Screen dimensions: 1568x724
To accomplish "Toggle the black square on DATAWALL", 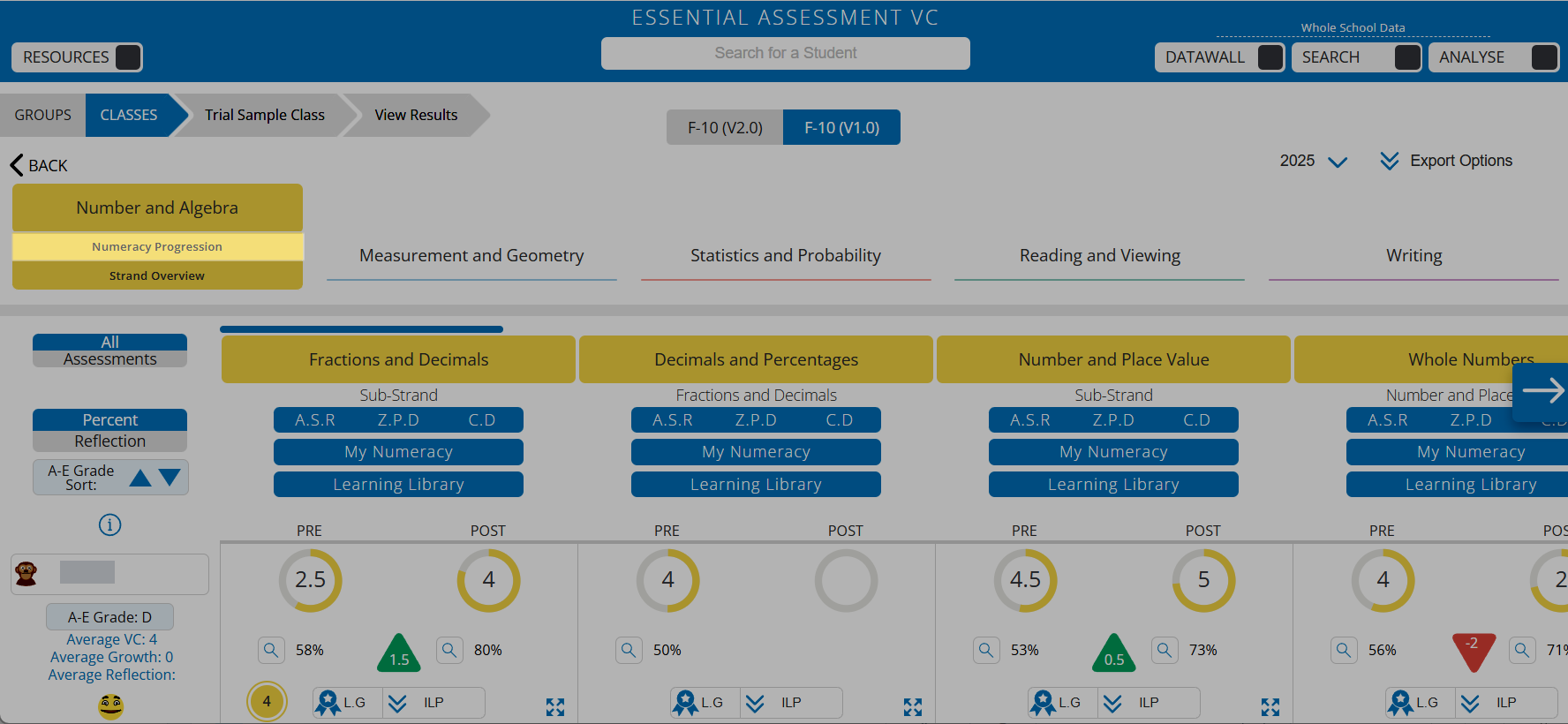I will [x=1270, y=57].
